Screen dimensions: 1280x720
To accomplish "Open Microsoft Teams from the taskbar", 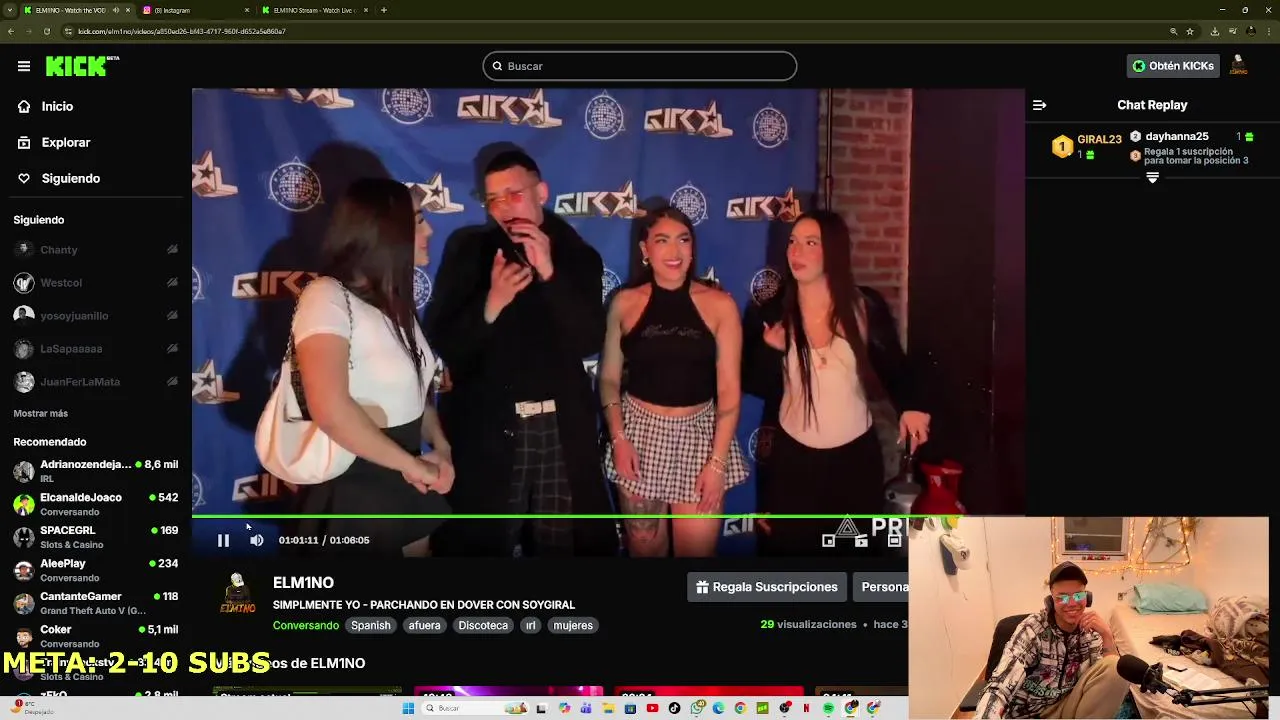I will [586, 708].
